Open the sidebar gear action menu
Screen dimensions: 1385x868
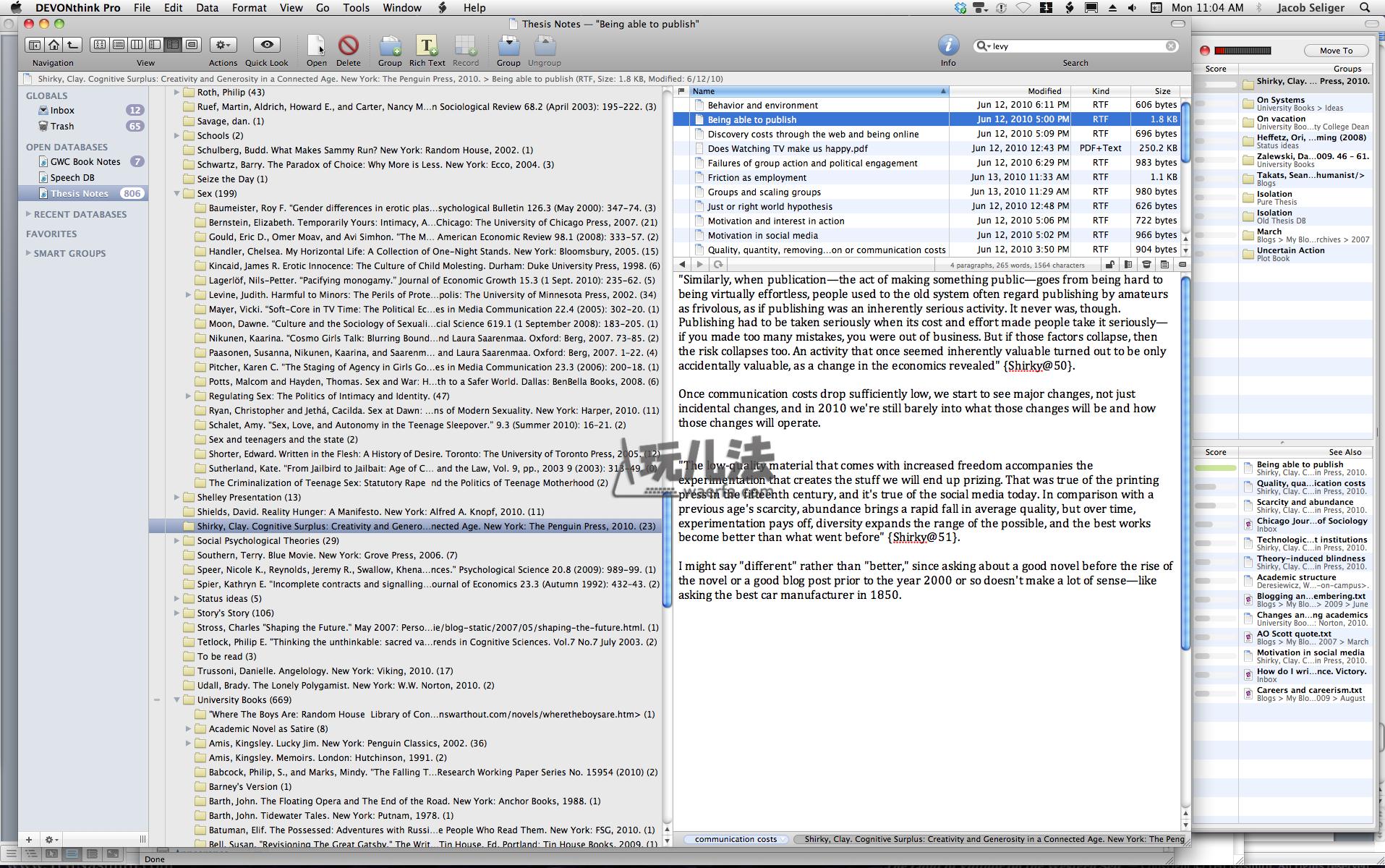(50, 840)
